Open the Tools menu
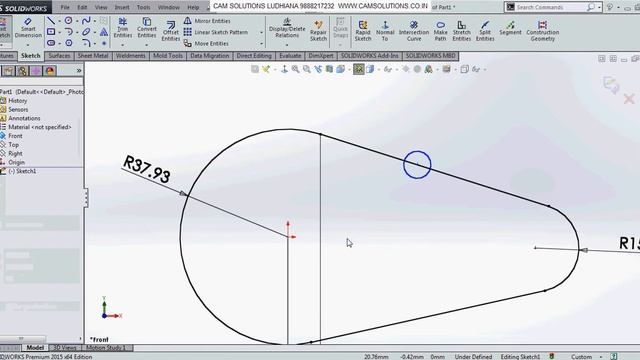The width and height of the screenshot is (640, 360). pyautogui.click(x=143, y=7)
